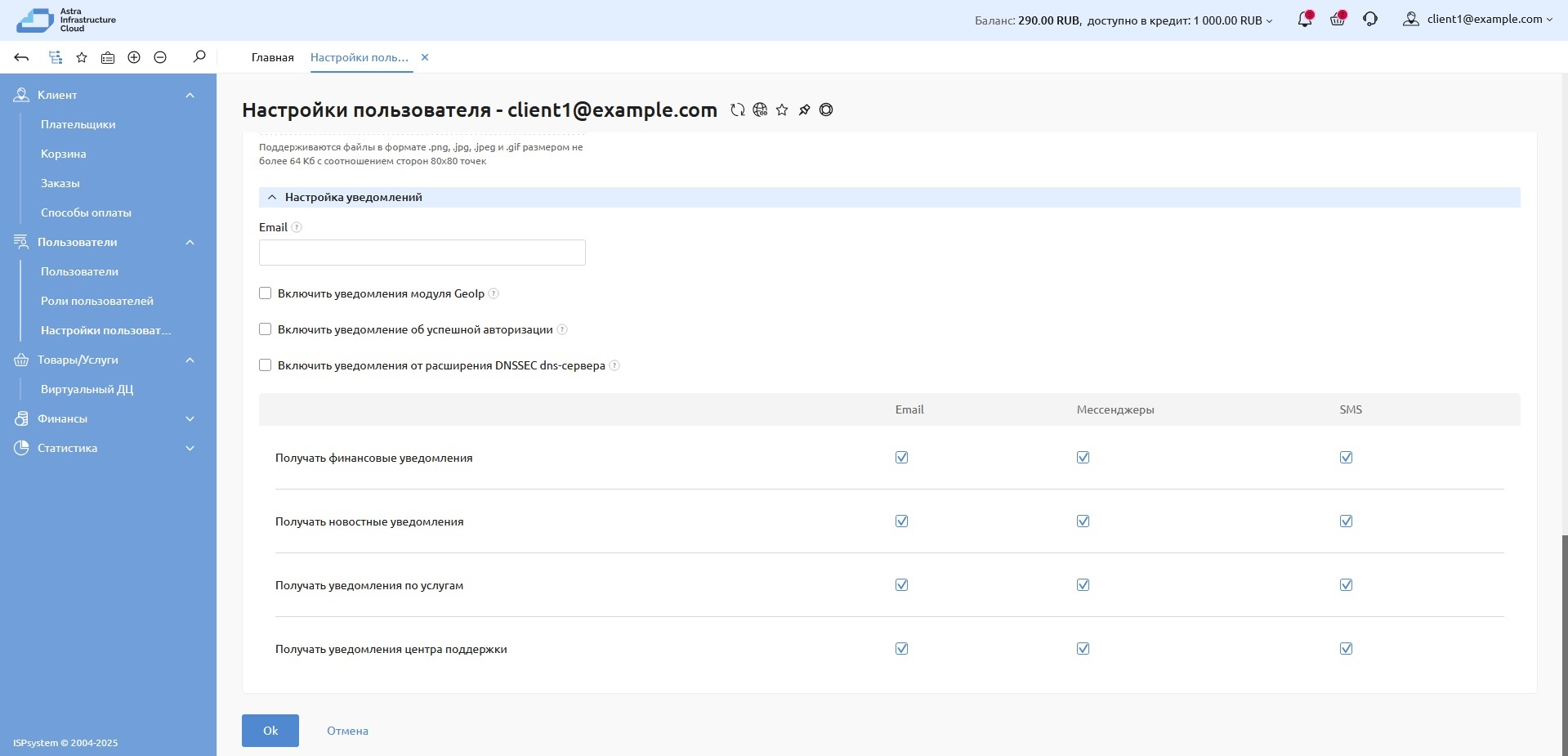Viewport: 1568px width, 756px height.
Task: Open the shopping basket icon in header
Action: (x=1338, y=19)
